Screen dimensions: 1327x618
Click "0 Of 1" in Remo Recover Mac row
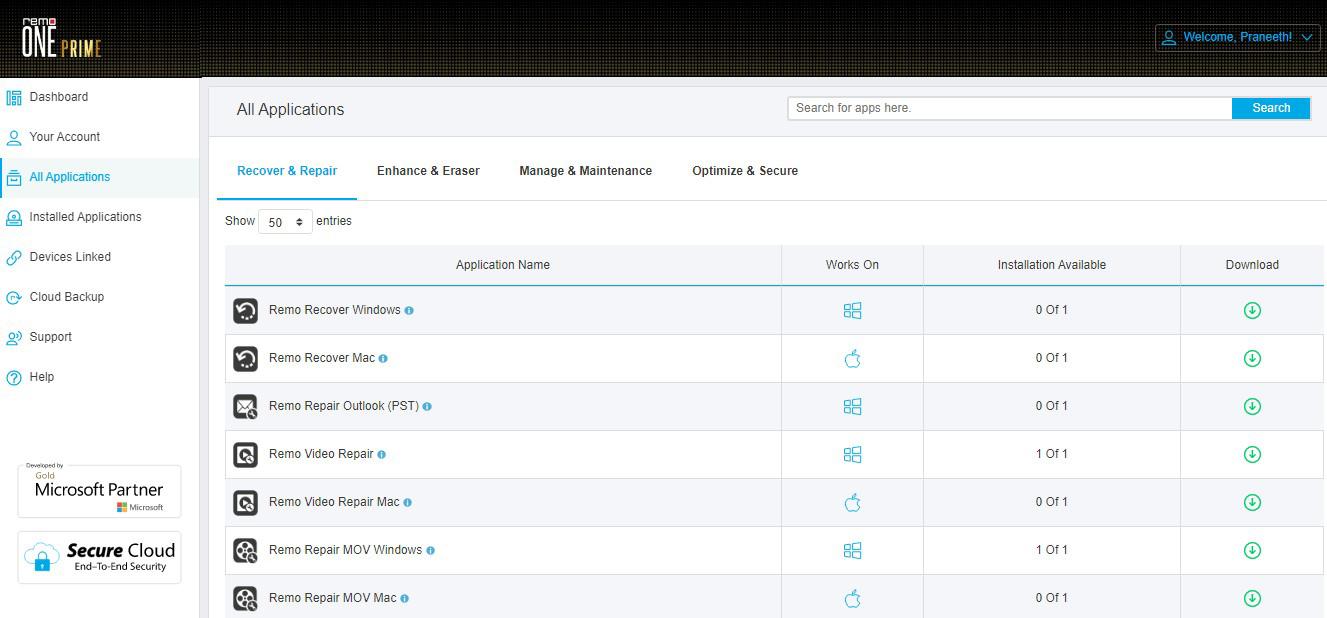(x=1052, y=358)
